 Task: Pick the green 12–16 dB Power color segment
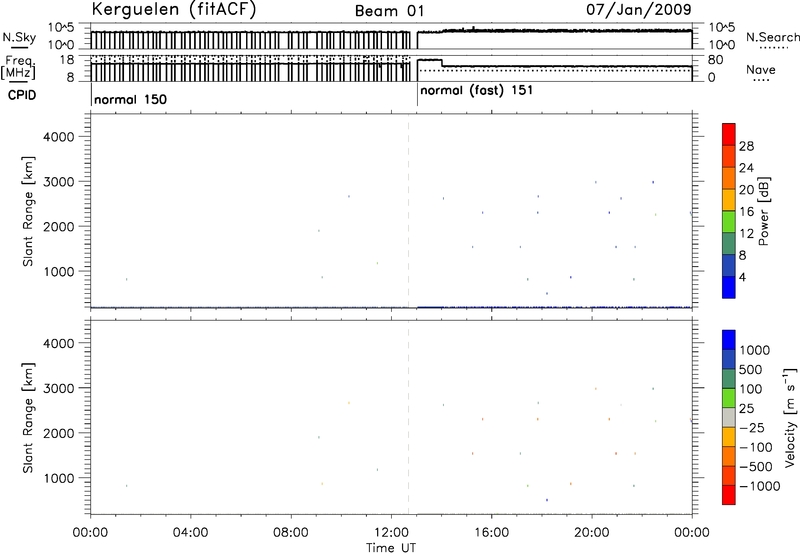click(729, 222)
